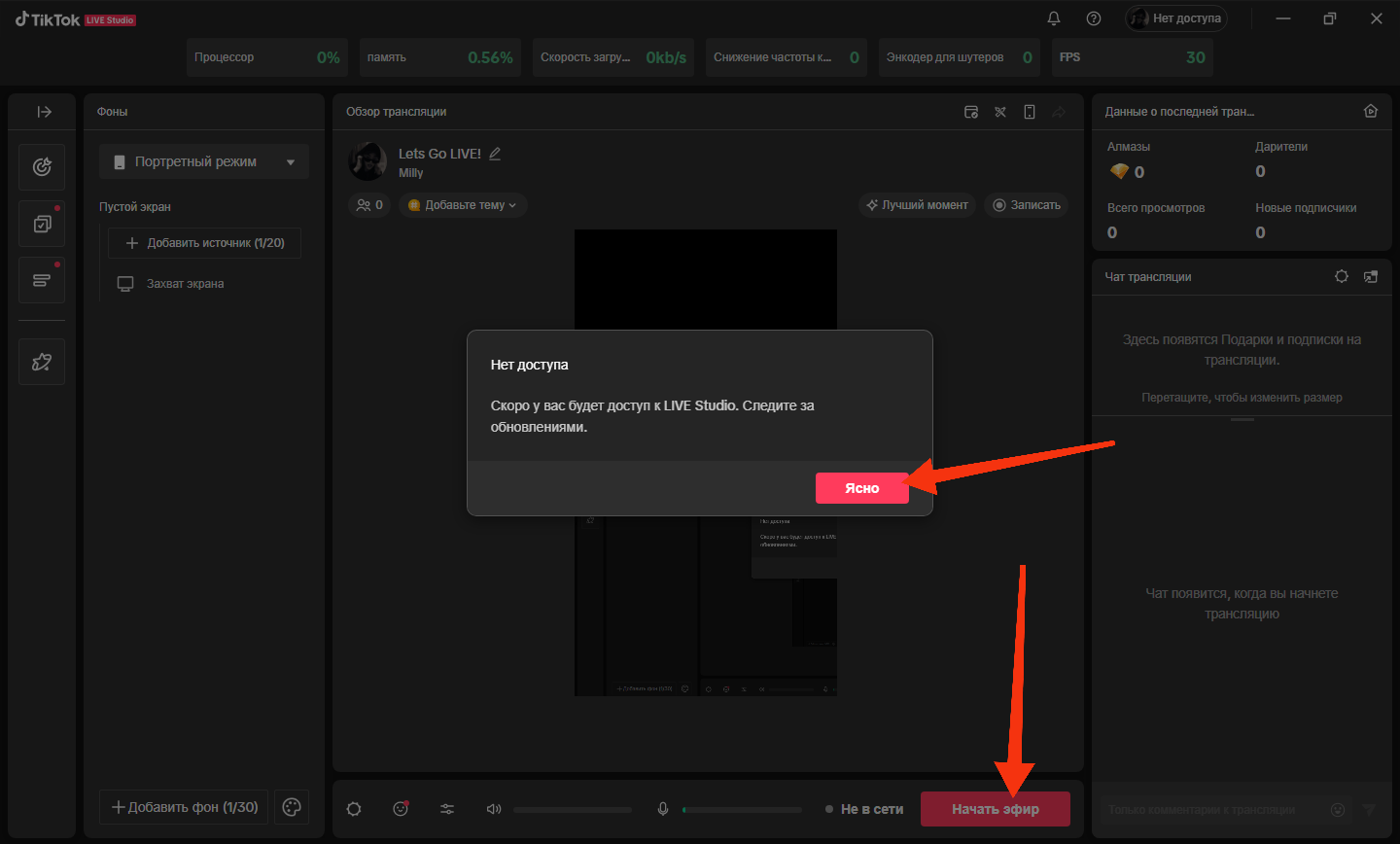Open the schedule calendar icon in Обзор трансляции
Image resolution: width=1400 pixels, height=844 pixels.
(x=970, y=112)
